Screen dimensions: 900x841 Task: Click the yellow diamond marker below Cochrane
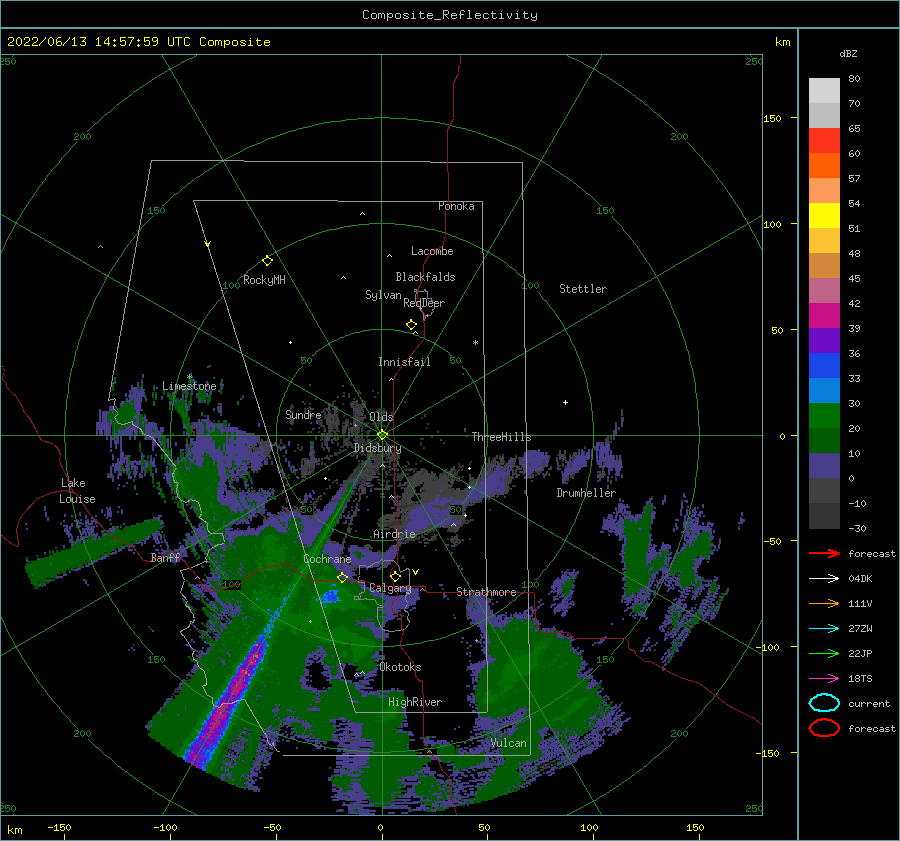342,577
